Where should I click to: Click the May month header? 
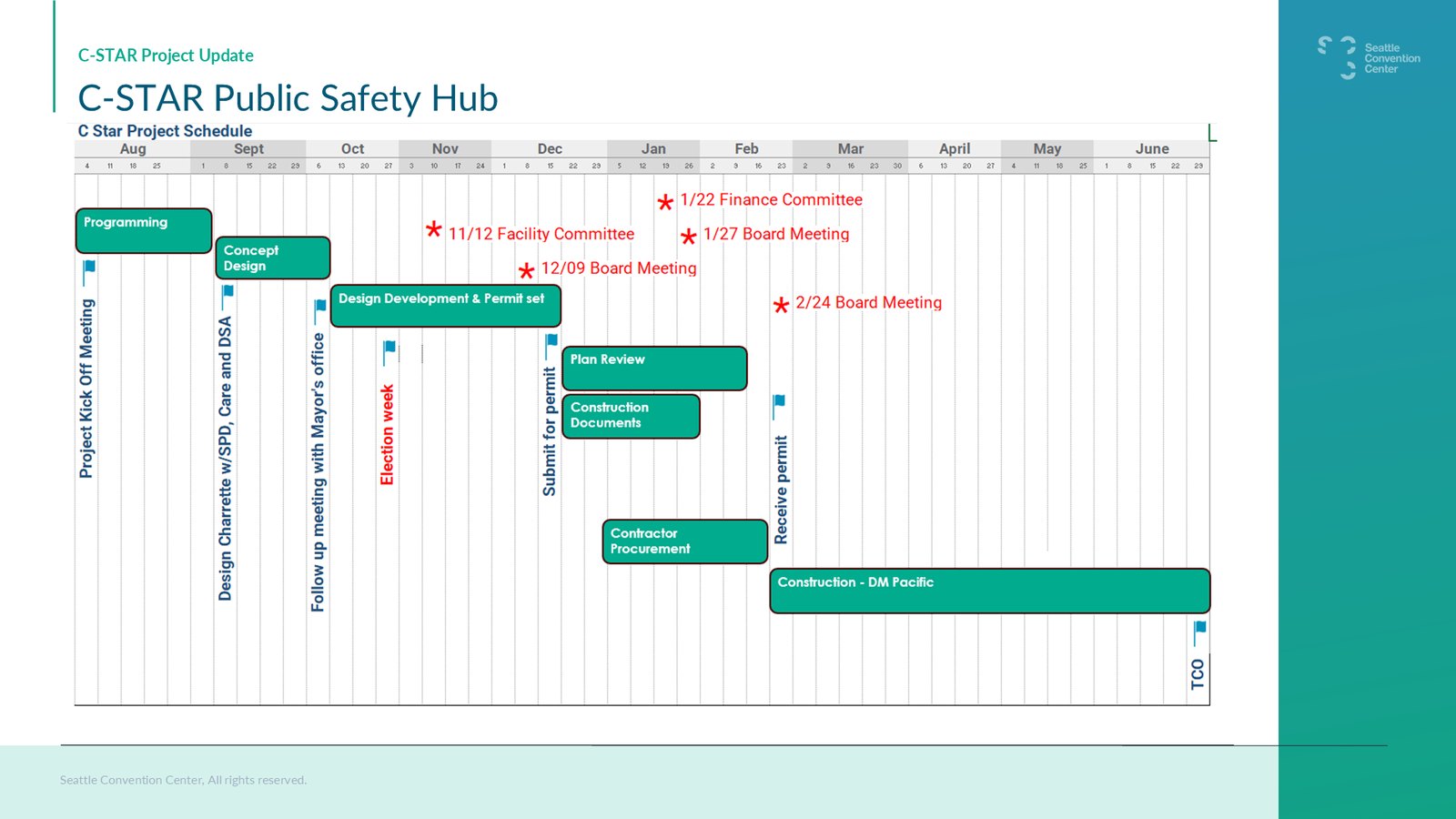pyautogui.click(x=1047, y=148)
